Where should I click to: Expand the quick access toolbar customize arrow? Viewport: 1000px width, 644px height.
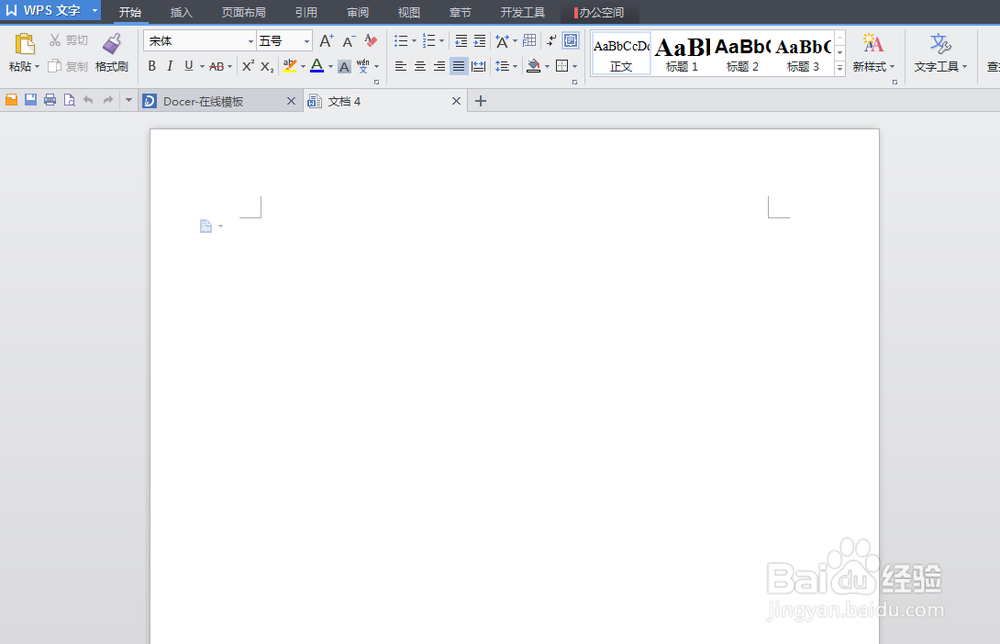[x=128, y=99]
